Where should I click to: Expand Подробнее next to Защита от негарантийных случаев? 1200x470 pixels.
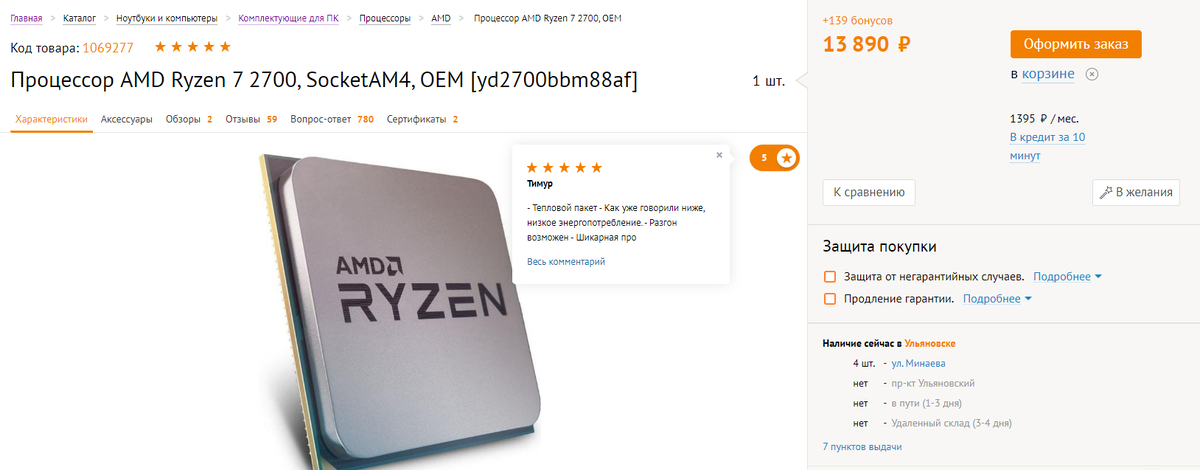pyautogui.click(x=1067, y=276)
